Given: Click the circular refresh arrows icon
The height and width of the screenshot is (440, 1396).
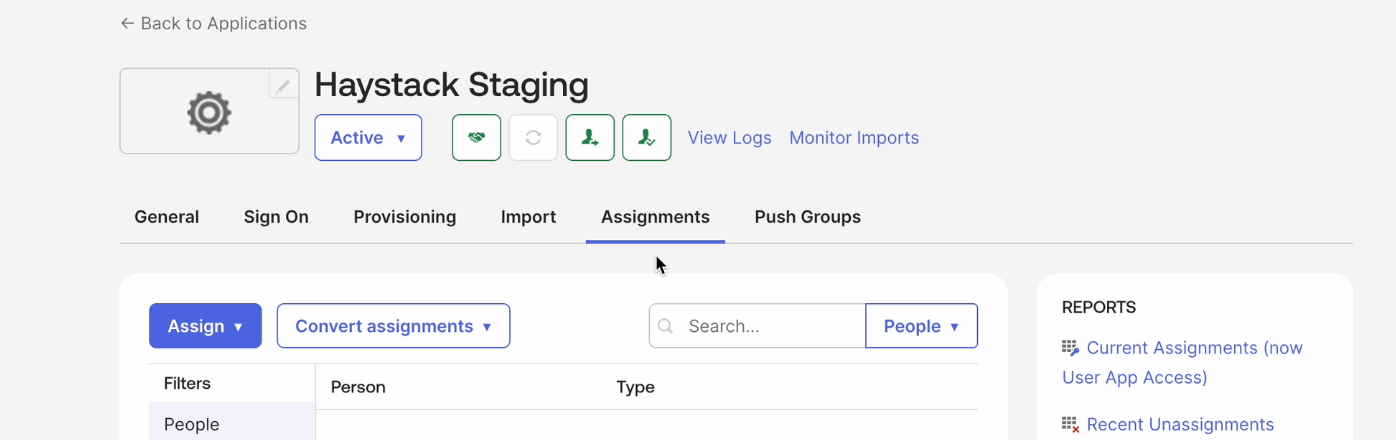Looking at the screenshot, I should (x=533, y=138).
